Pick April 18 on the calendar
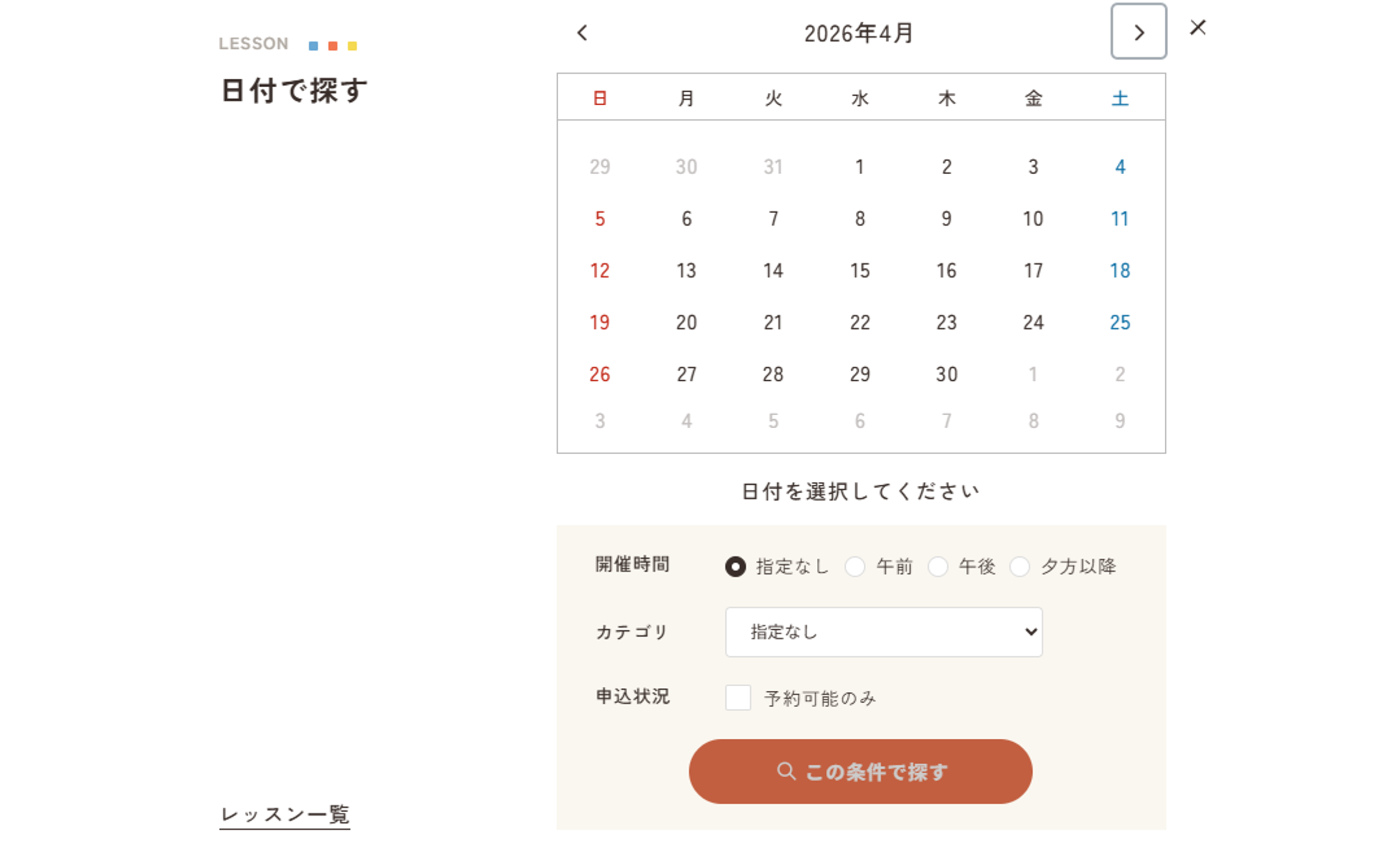 click(1119, 270)
